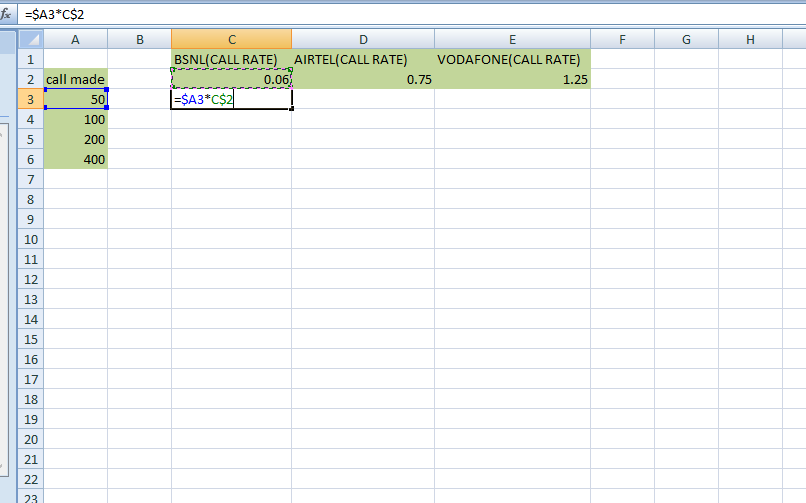Select row 12 header
The image size is (806, 503).
(x=31, y=280)
